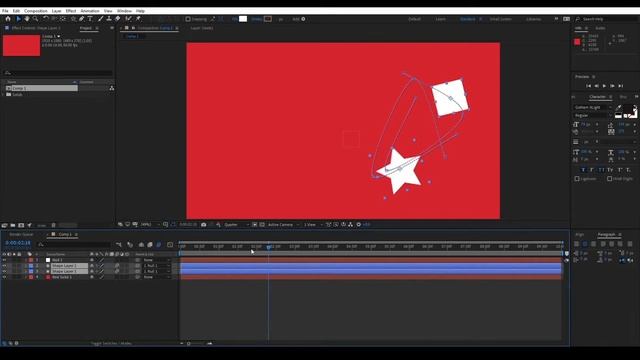Open the font family dropdown
The width and height of the screenshot is (640, 360).
(593, 107)
